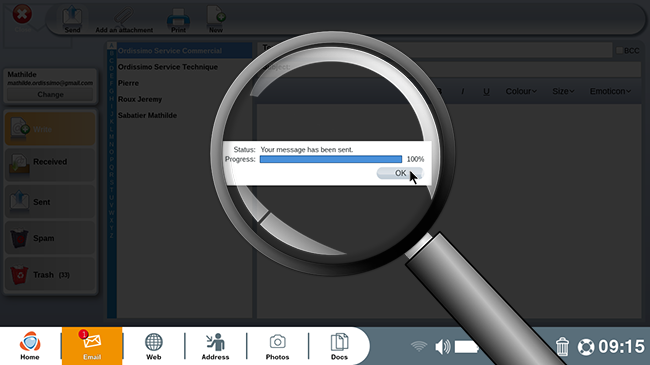Open the Sent mailbox
650x365 pixels.
(50, 201)
